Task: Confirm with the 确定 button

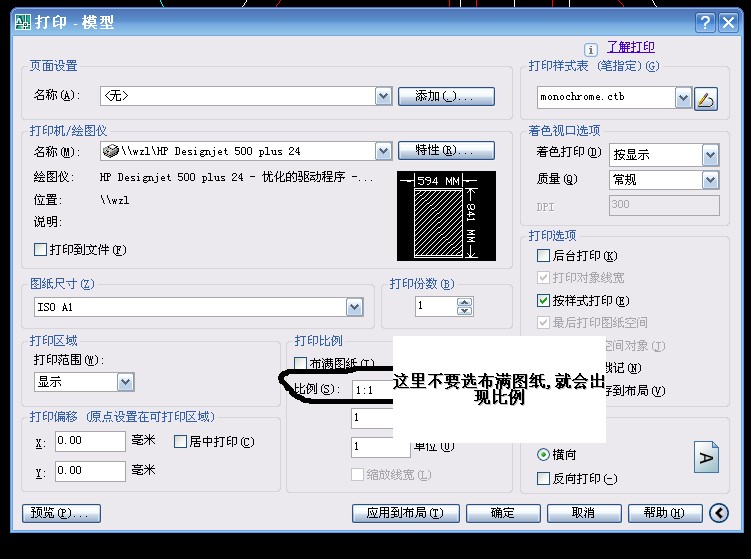Action: 503,513
